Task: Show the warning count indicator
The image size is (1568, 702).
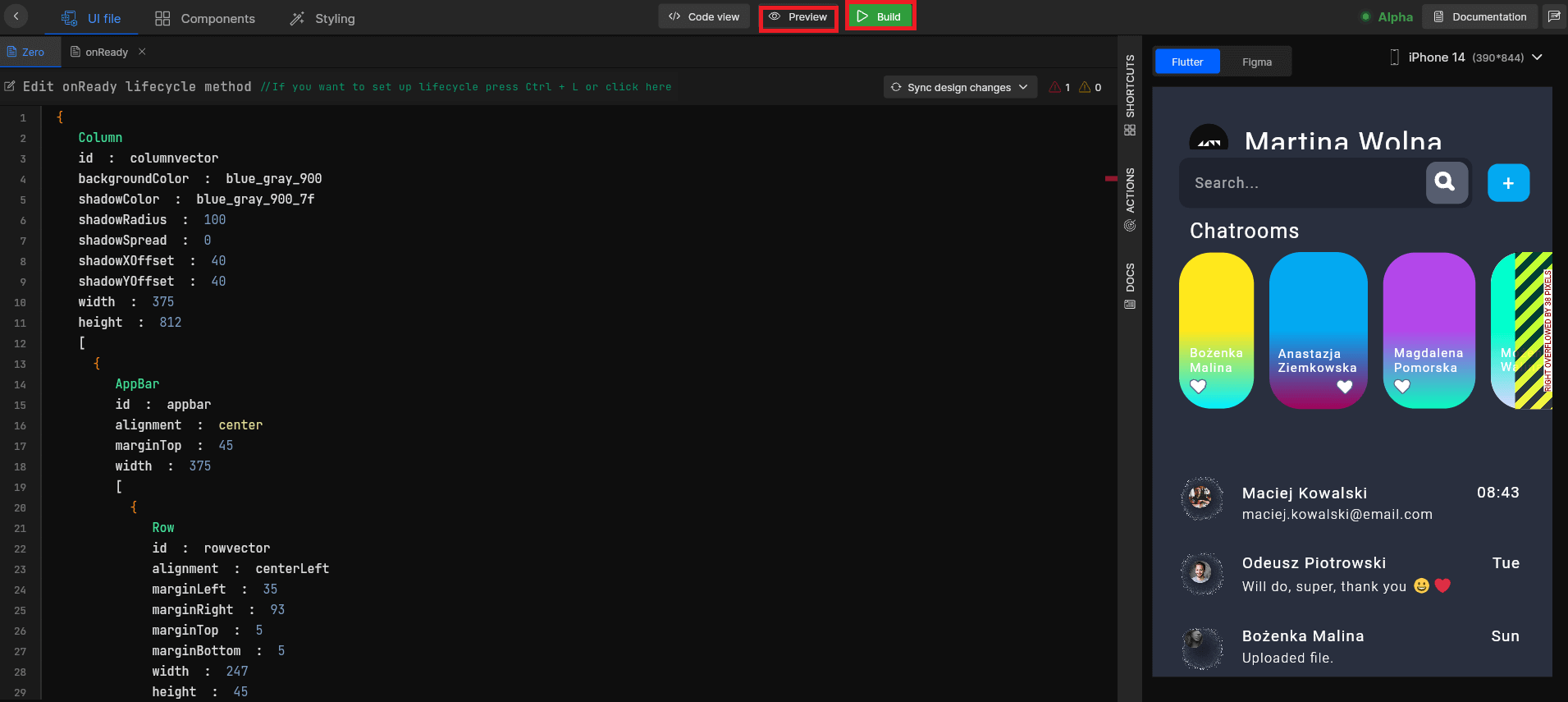Action: [x=1090, y=87]
